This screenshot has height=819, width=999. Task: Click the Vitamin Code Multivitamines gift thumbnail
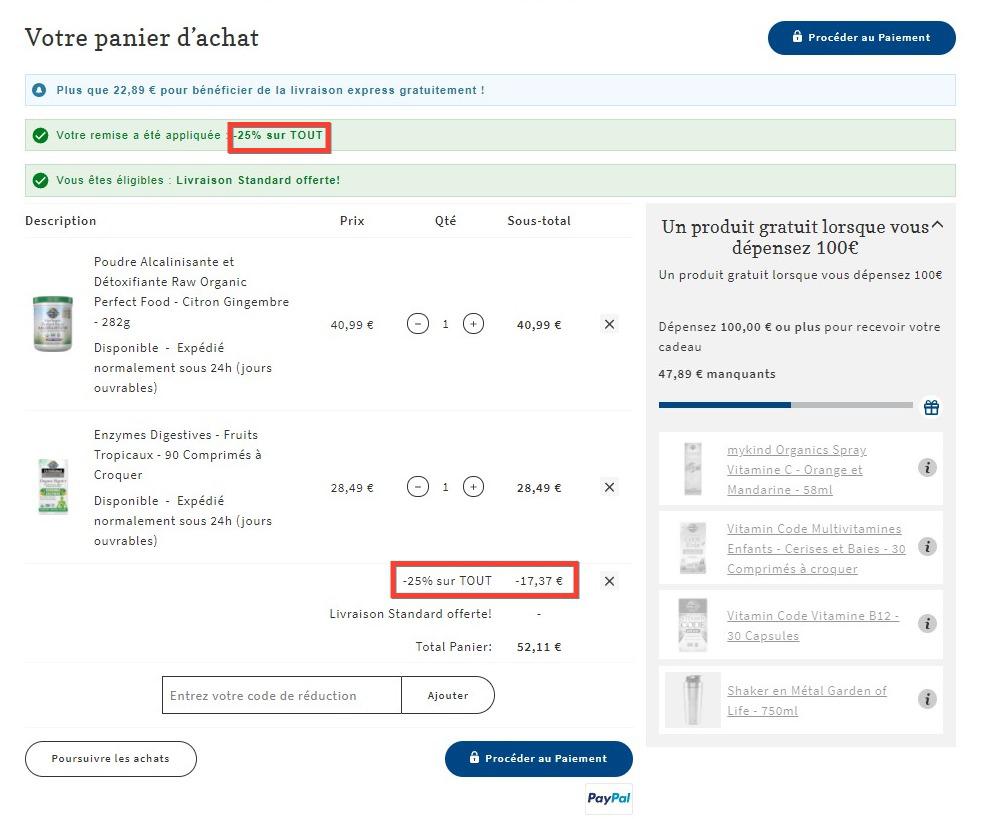[x=693, y=547]
